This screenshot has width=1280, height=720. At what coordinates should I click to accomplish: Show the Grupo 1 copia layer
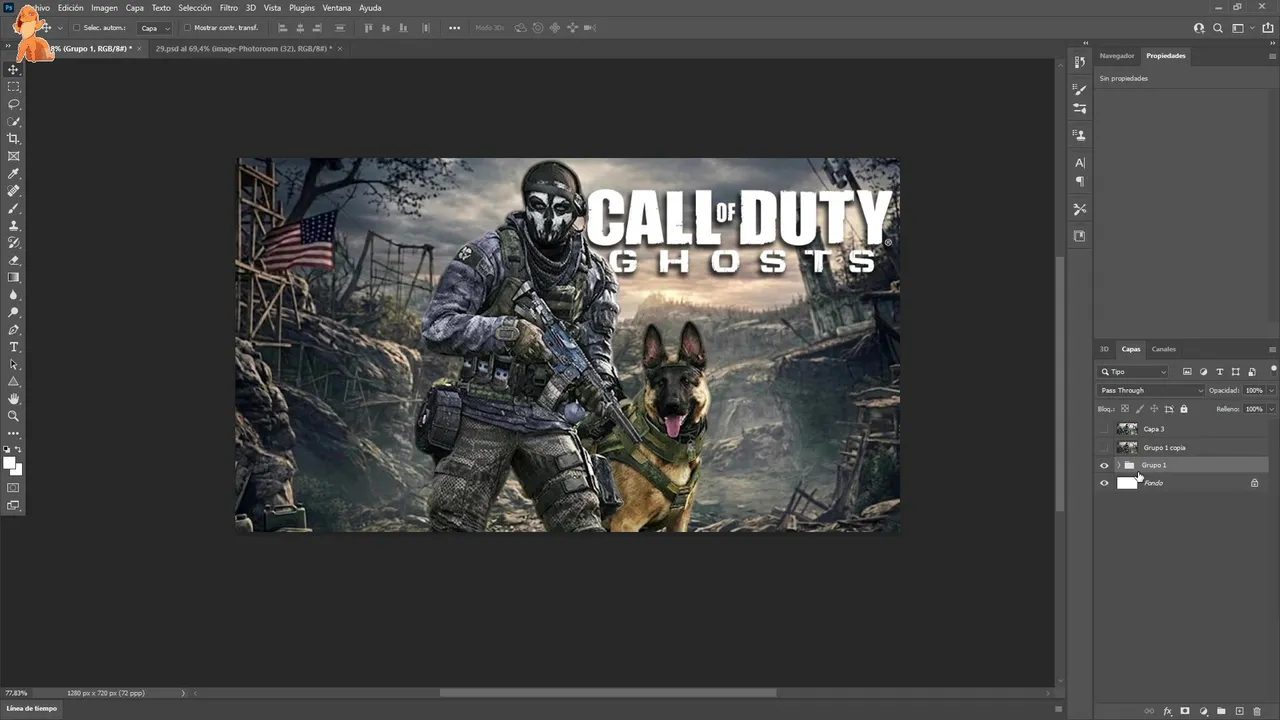pos(1104,447)
